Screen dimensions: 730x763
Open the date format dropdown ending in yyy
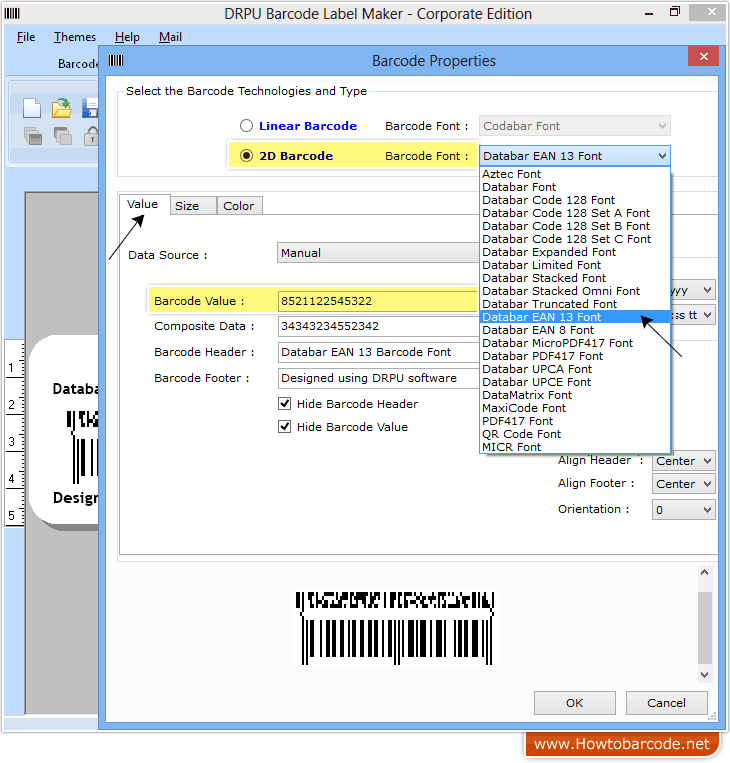(x=693, y=291)
